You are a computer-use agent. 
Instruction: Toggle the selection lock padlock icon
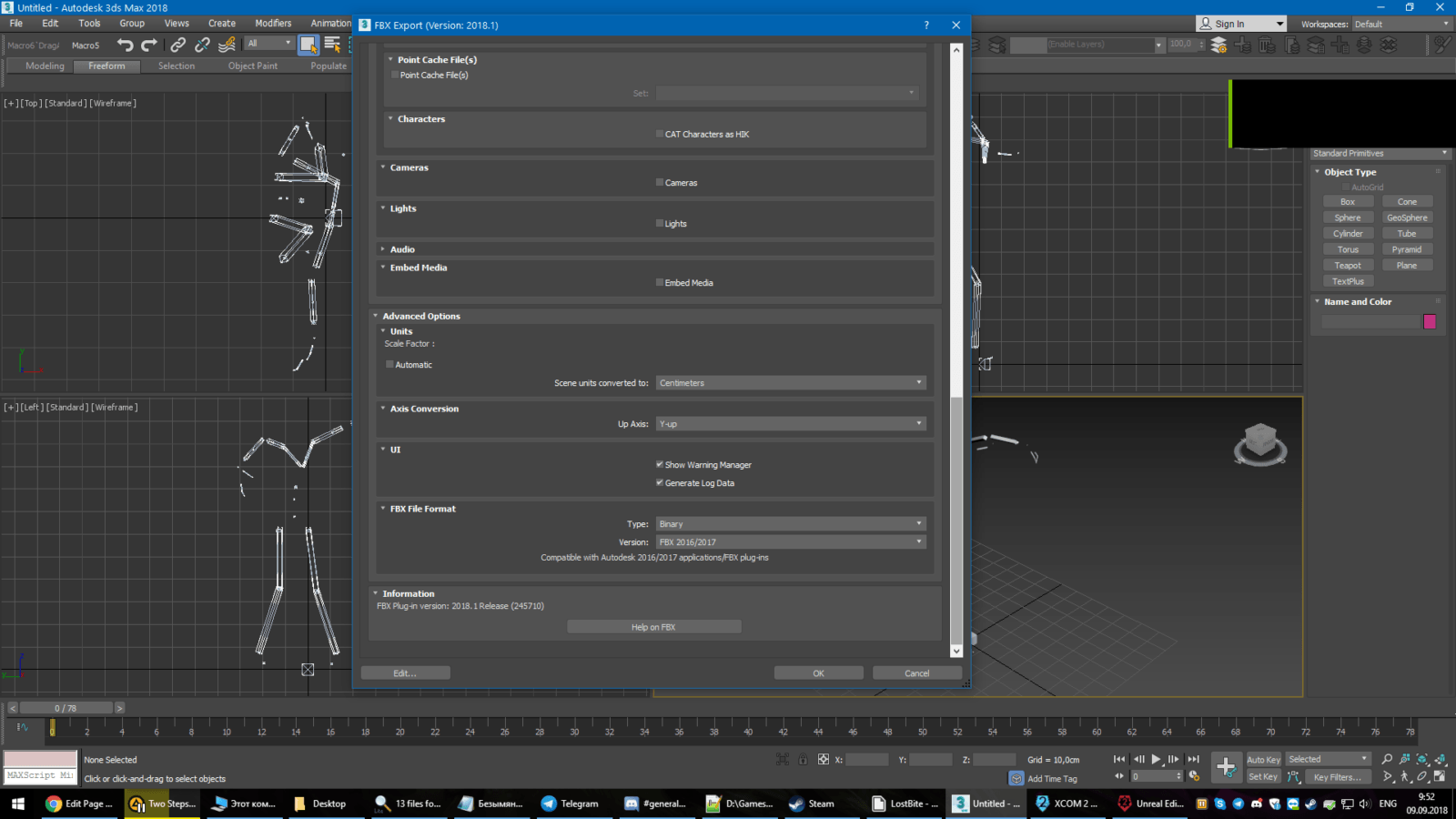point(803,759)
